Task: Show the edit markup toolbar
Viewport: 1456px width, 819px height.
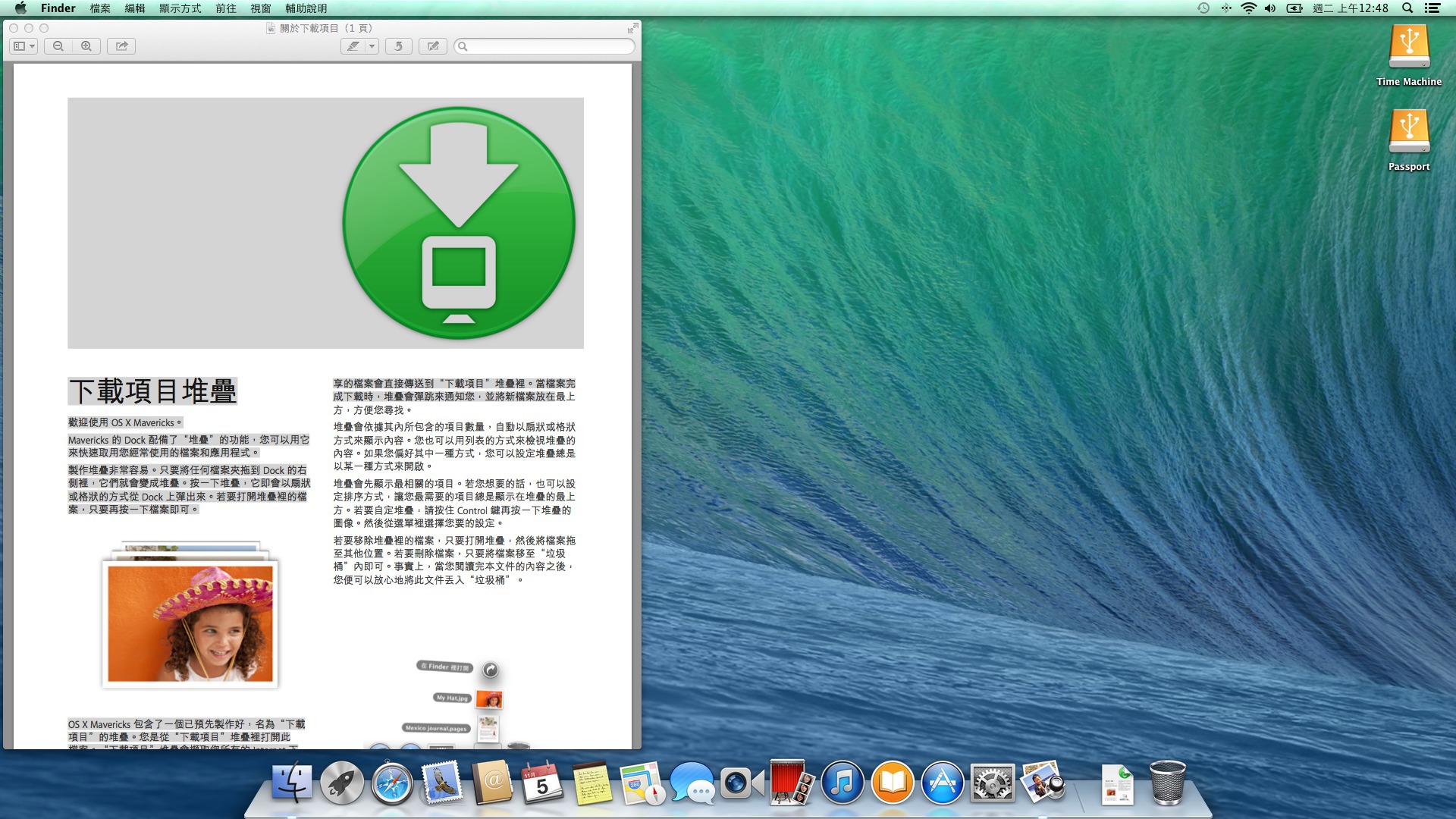Action: [x=433, y=46]
